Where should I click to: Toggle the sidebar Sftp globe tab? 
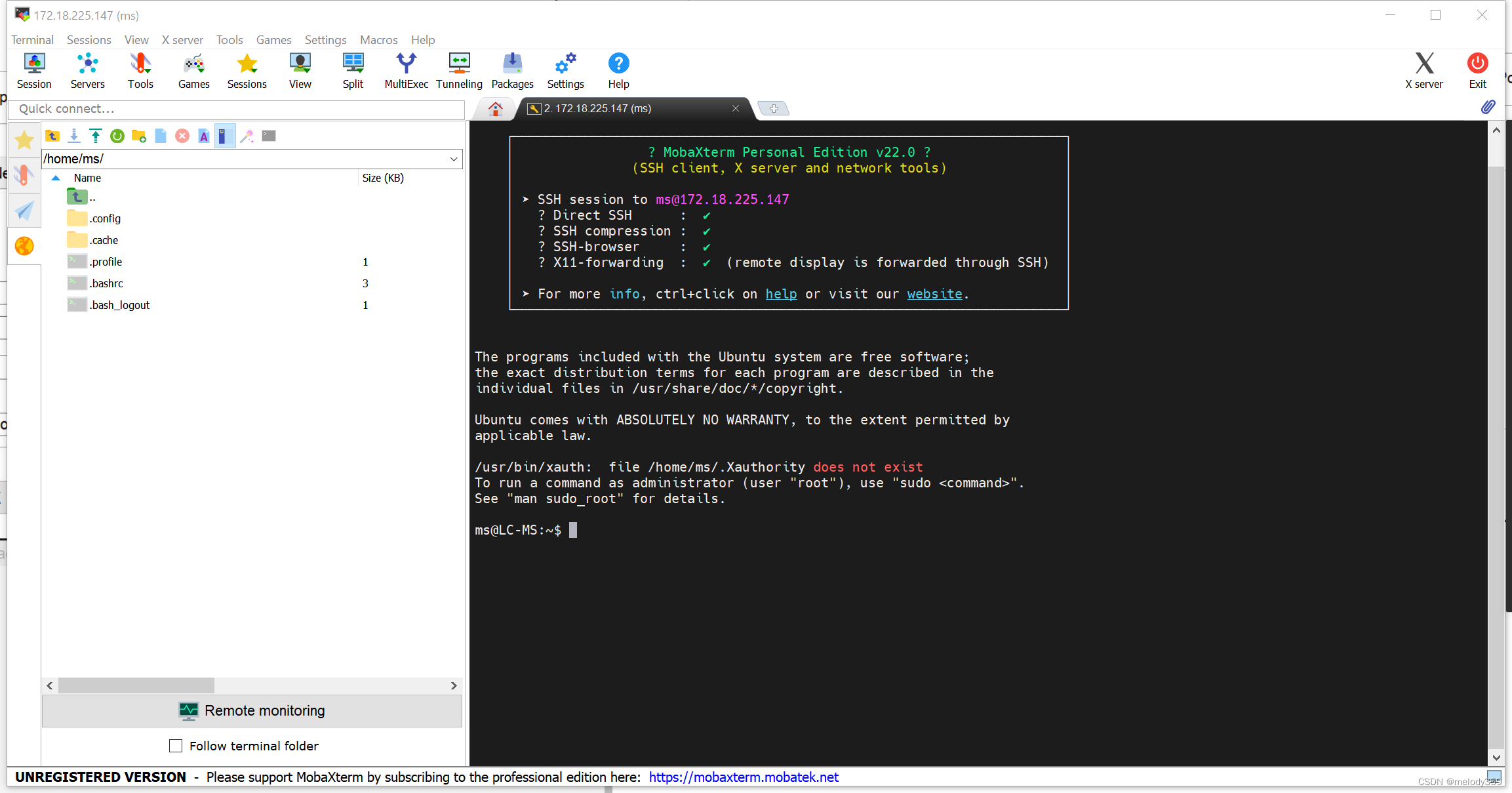pyautogui.click(x=24, y=246)
